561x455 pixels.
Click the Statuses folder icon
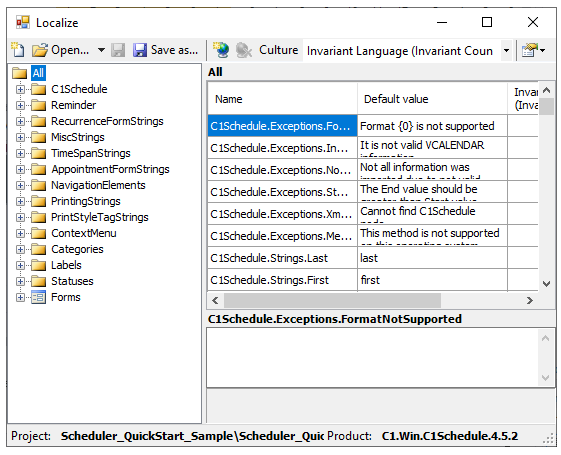(x=39, y=281)
